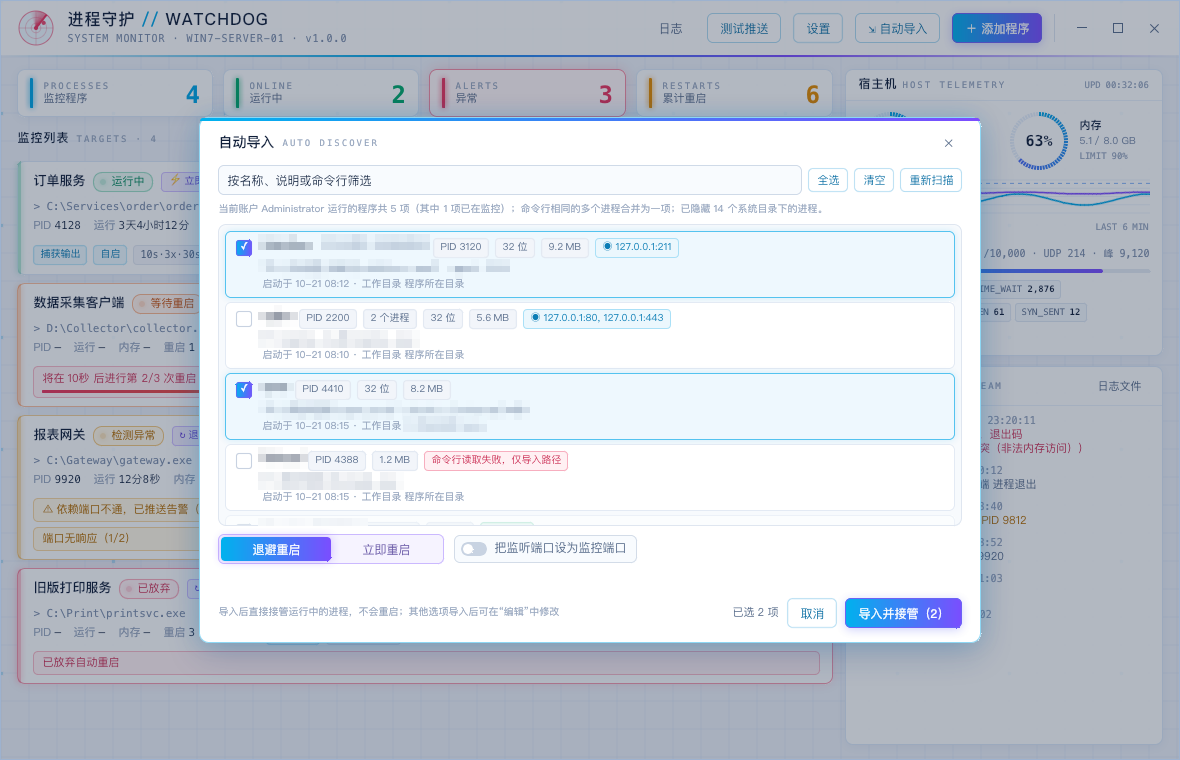The width and height of the screenshot is (1180, 760).
Task: Close the 自动导入 dialog with X
Action: 948,143
